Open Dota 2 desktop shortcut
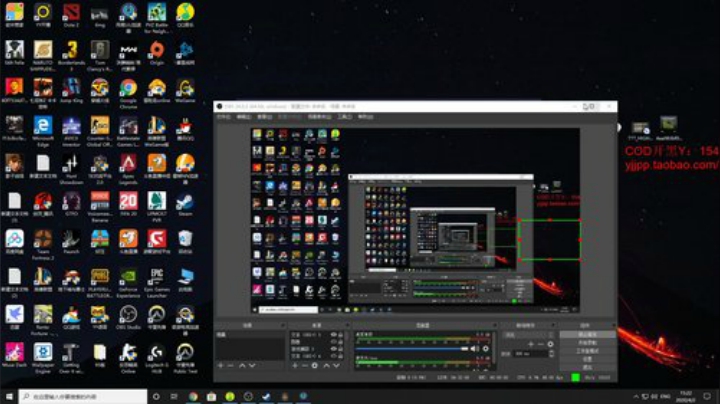Viewport: 720px width, 404px height. (71, 15)
